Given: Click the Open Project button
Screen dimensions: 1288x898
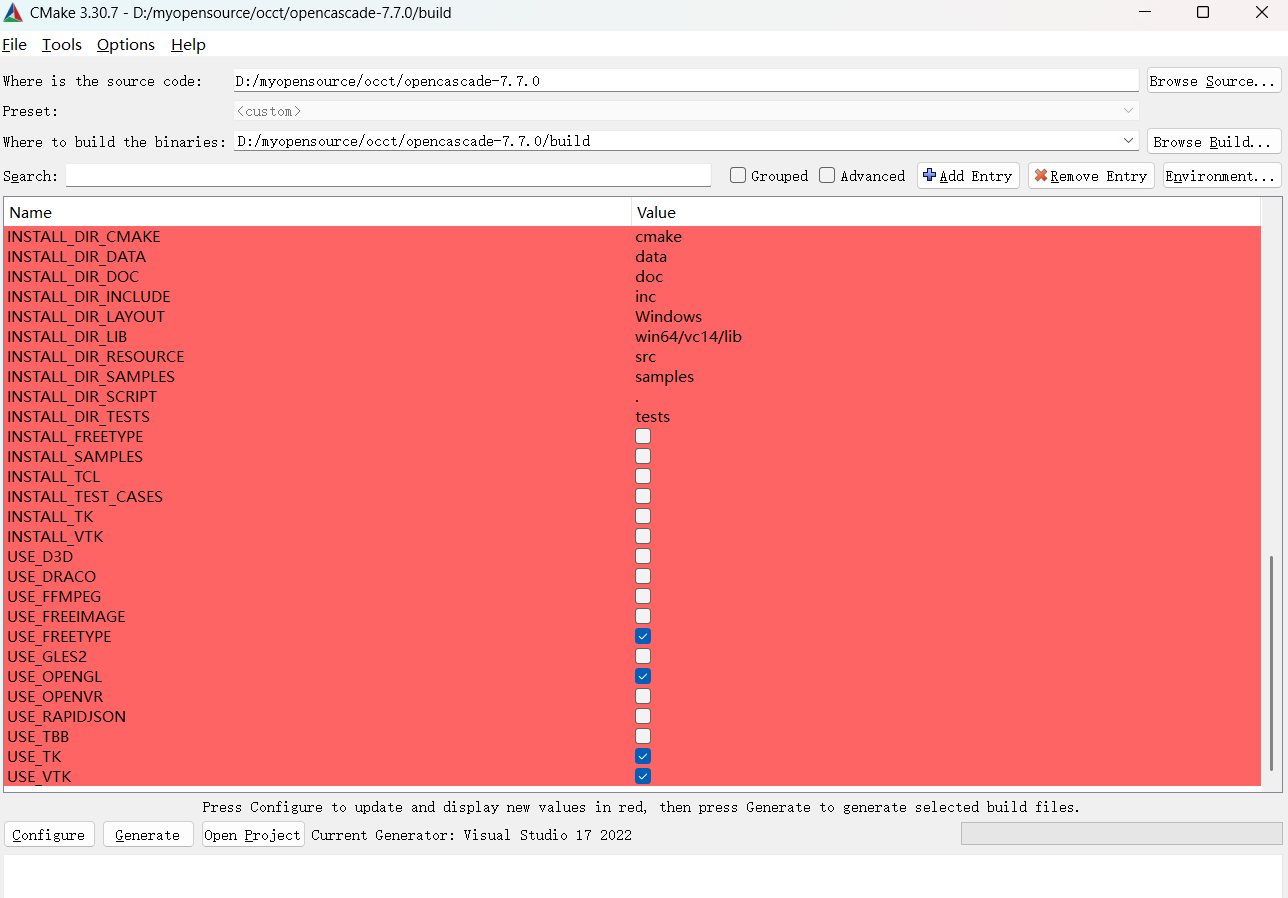Looking at the screenshot, I should coord(253,834).
